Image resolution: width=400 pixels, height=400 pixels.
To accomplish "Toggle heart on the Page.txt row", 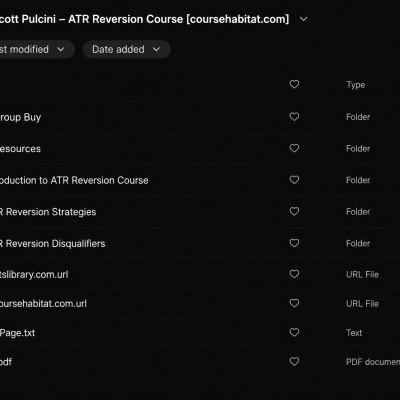I will click(x=294, y=332).
